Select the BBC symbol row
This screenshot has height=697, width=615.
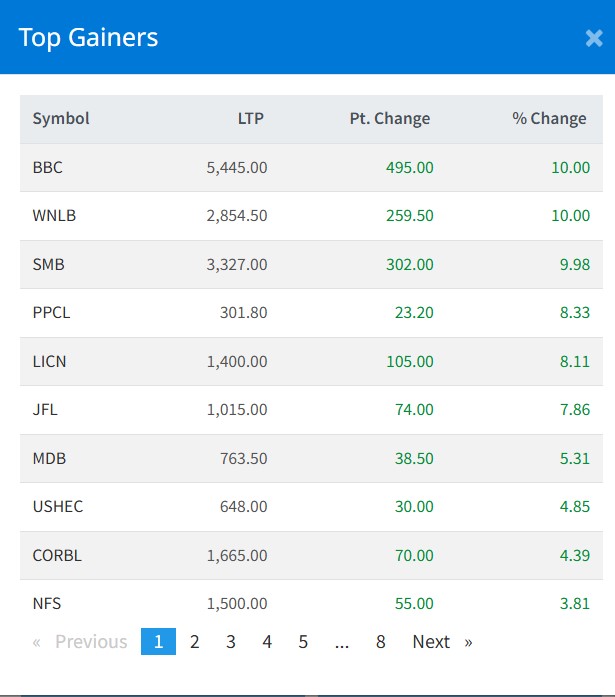(47, 167)
